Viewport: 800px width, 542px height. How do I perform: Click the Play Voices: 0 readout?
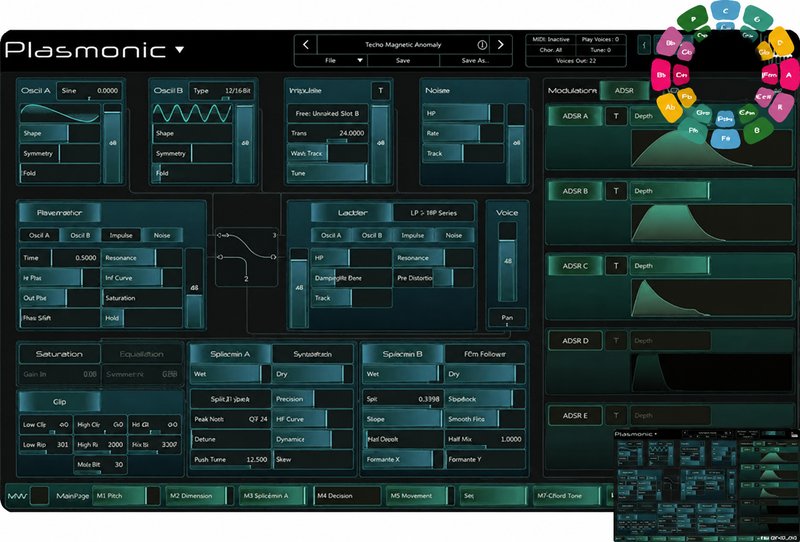point(601,39)
